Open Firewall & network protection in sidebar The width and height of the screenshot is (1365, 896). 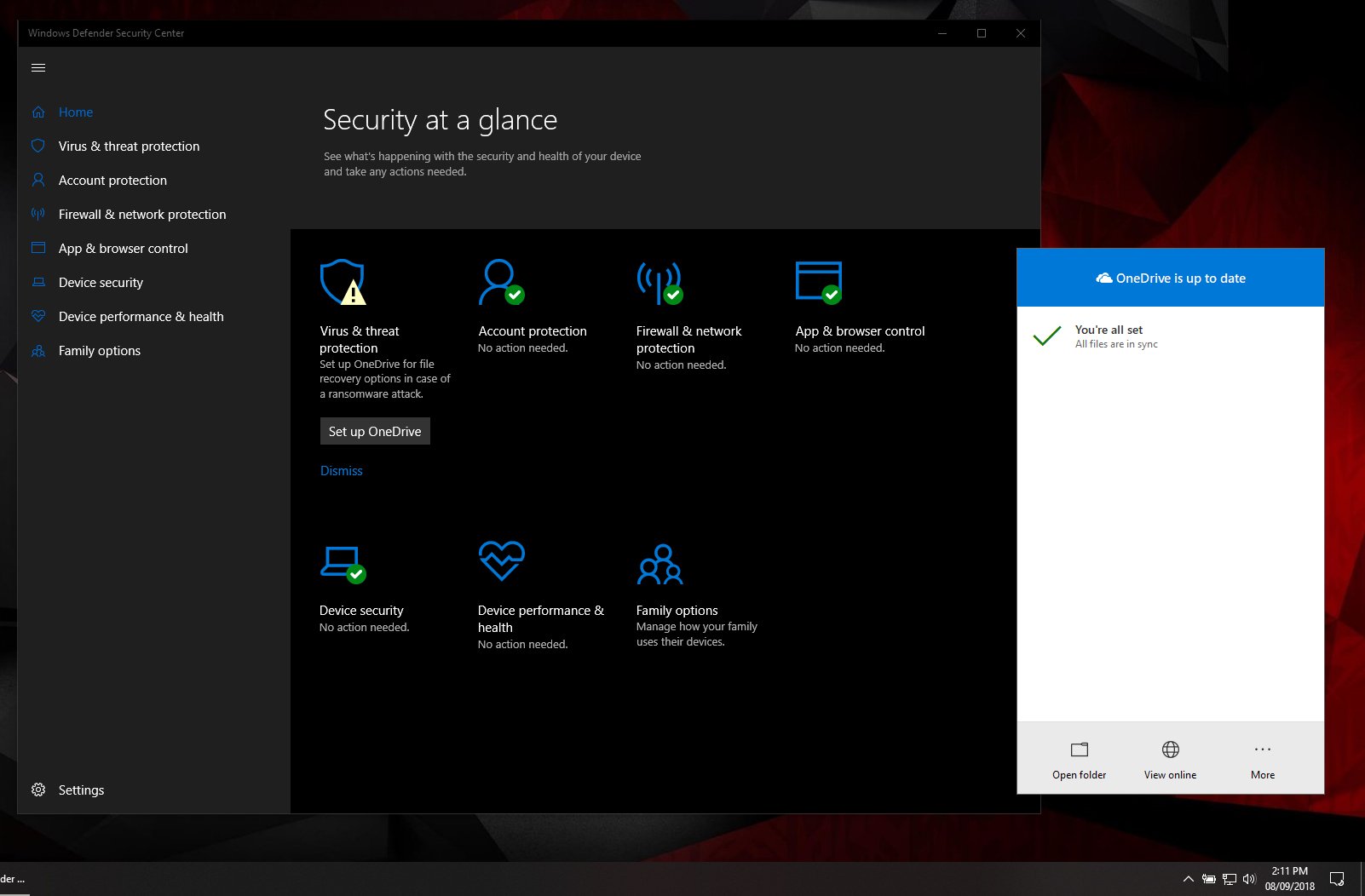(142, 215)
